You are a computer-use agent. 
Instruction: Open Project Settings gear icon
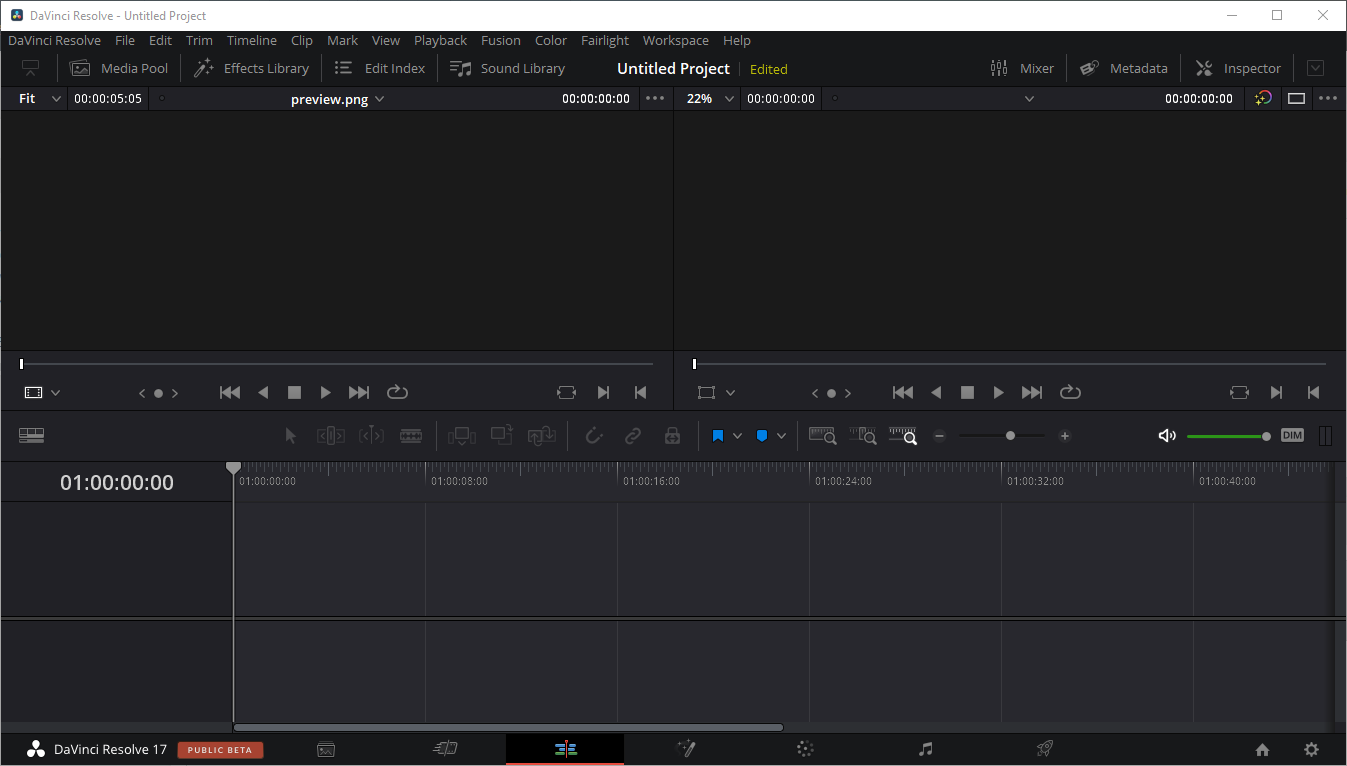coord(1311,750)
